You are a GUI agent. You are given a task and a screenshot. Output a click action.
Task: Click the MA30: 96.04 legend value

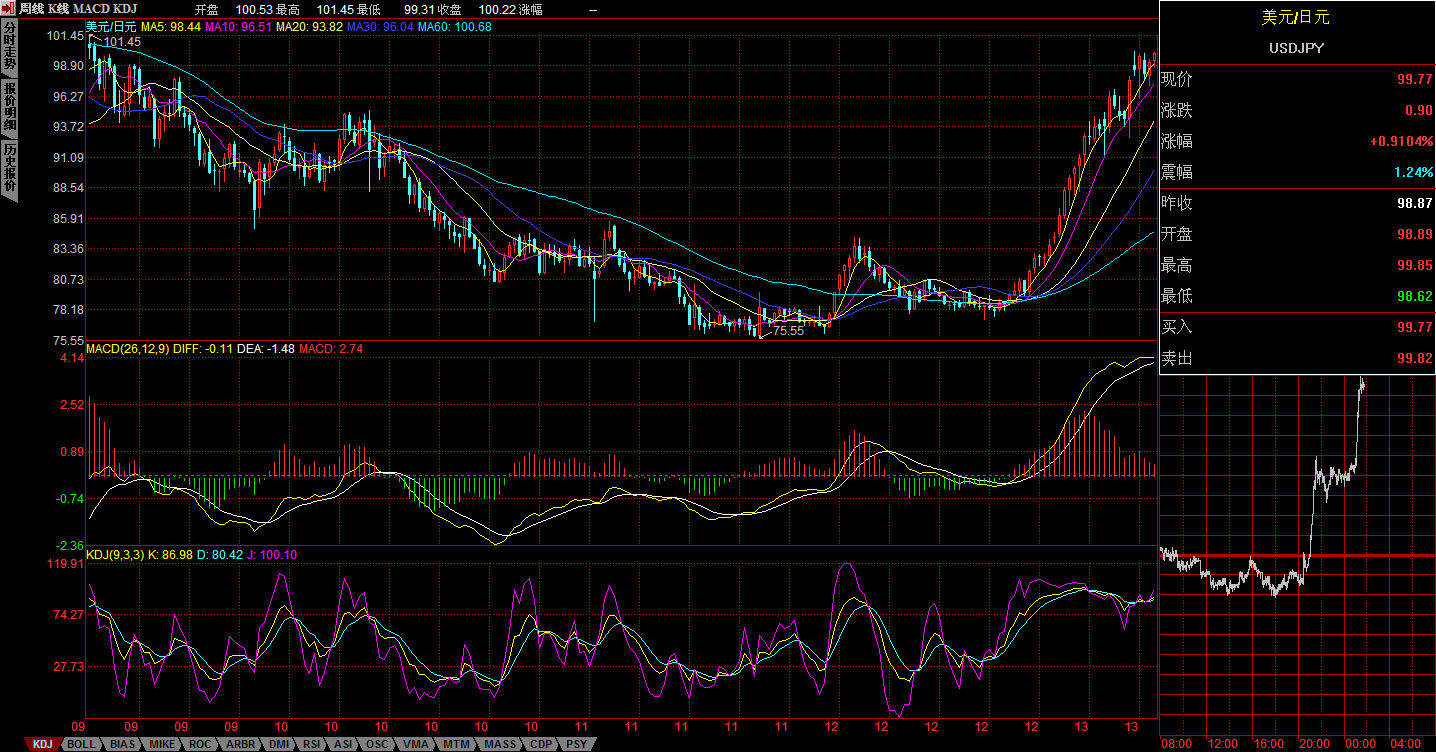click(x=380, y=26)
